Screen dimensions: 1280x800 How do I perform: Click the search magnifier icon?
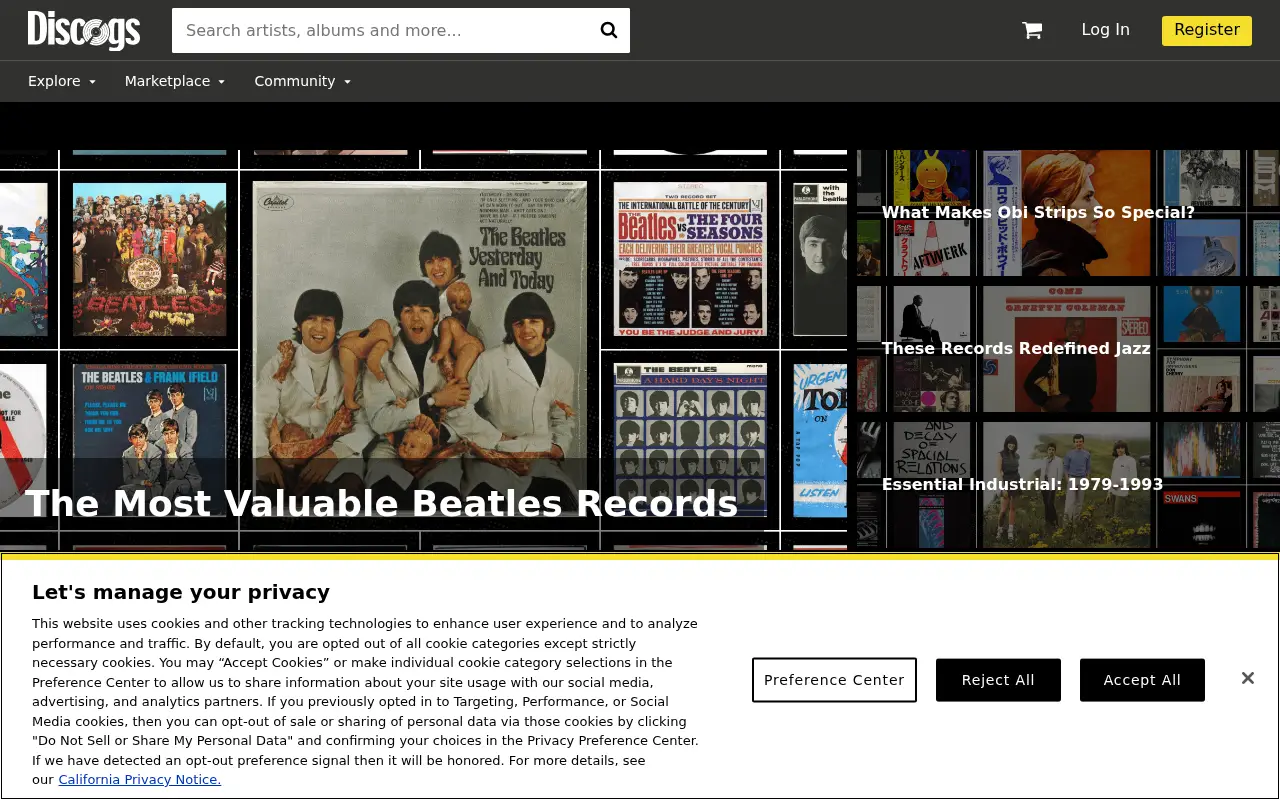608,30
